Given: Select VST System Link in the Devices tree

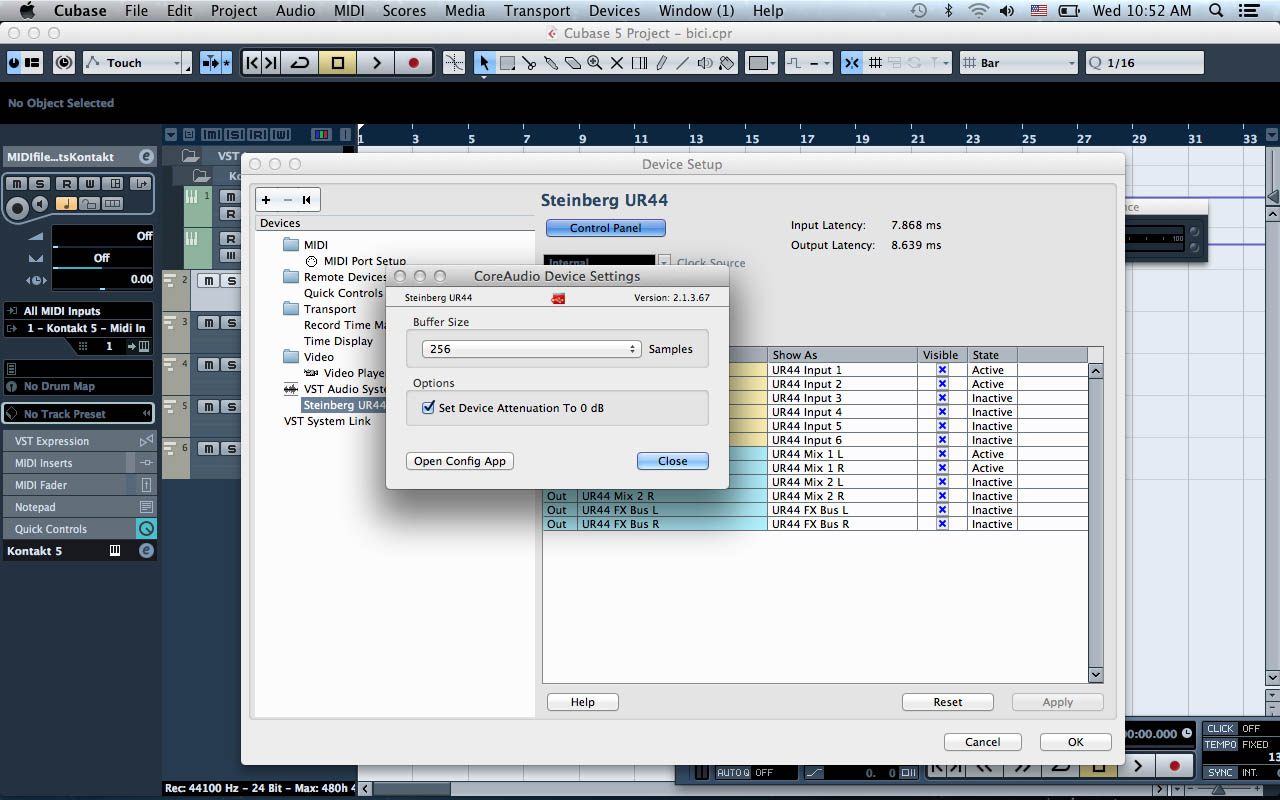Looking at the screenshot, I should (x=327, y=421).
